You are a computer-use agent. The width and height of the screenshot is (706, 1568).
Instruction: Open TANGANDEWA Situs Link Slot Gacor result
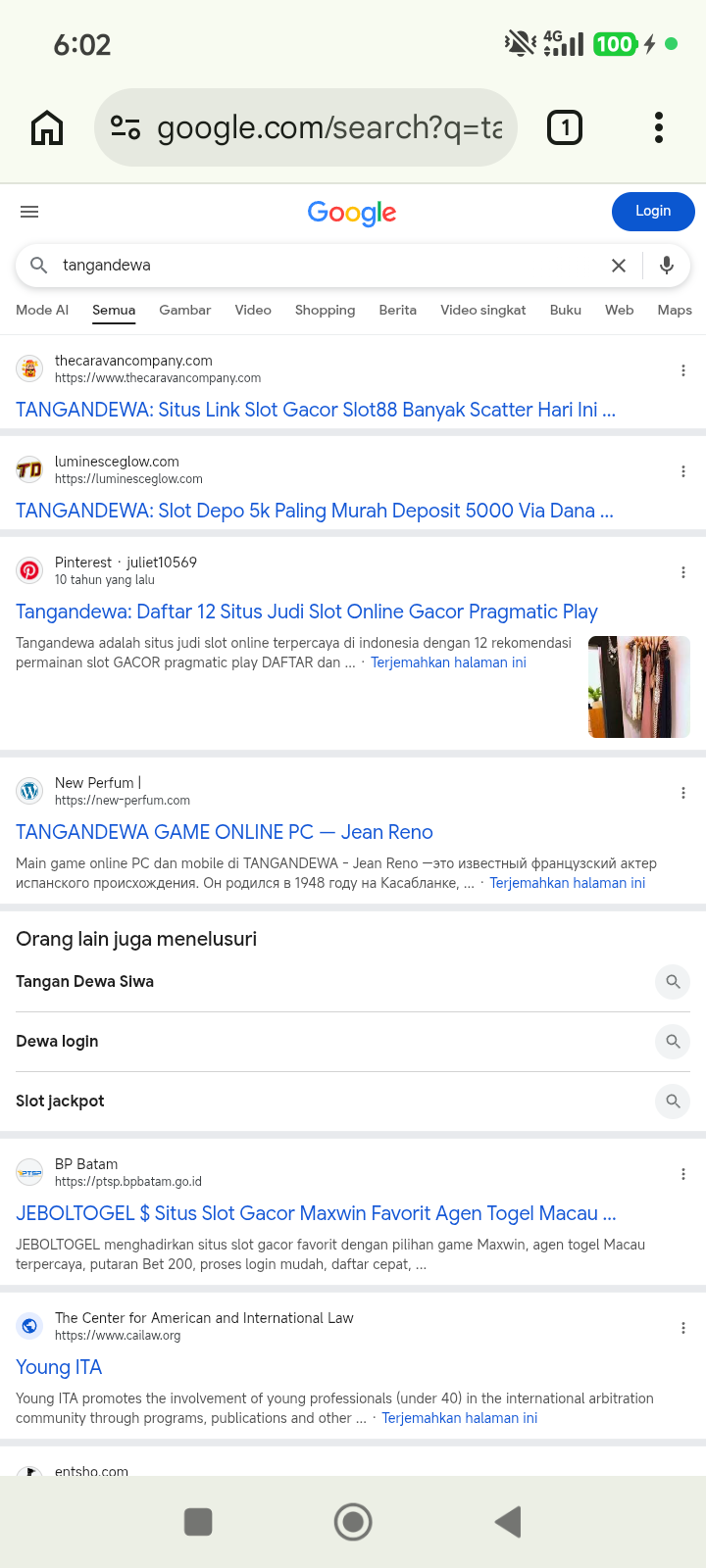tap(316, 410)
